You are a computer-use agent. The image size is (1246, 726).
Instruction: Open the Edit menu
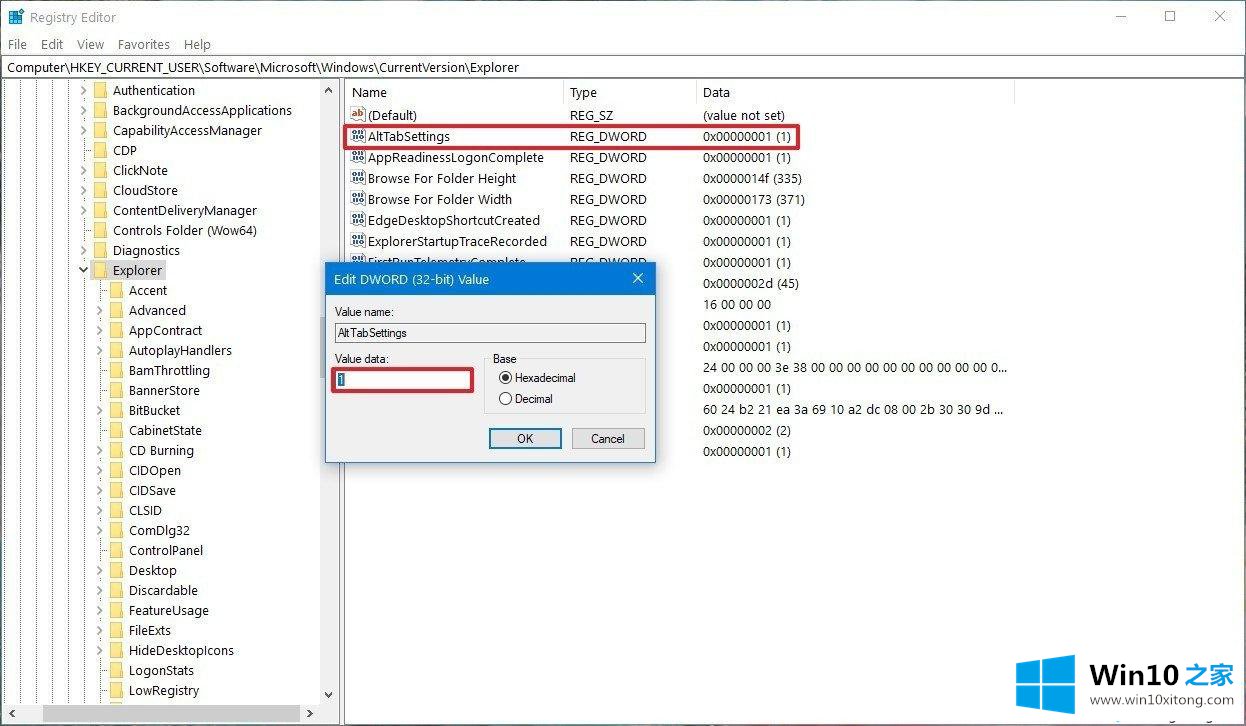pos(52,44)
